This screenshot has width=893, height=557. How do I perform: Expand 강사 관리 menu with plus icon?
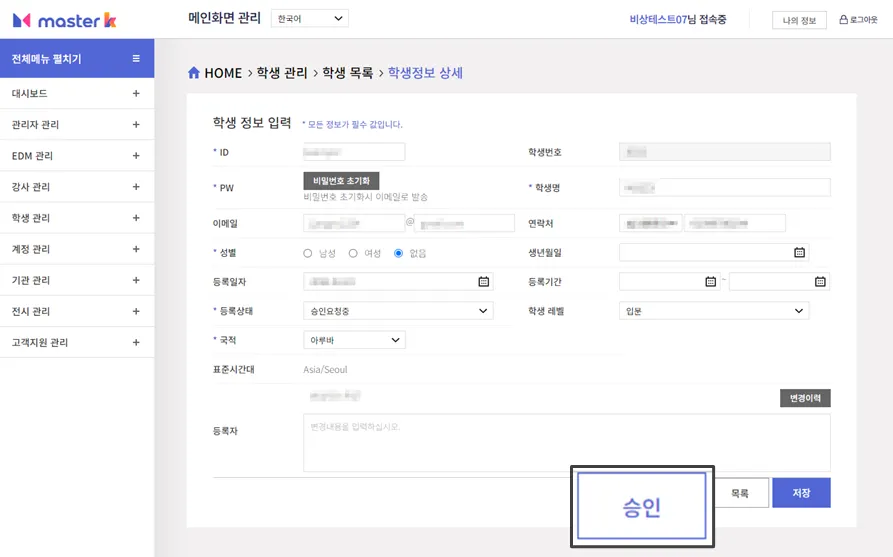(136, 187)
